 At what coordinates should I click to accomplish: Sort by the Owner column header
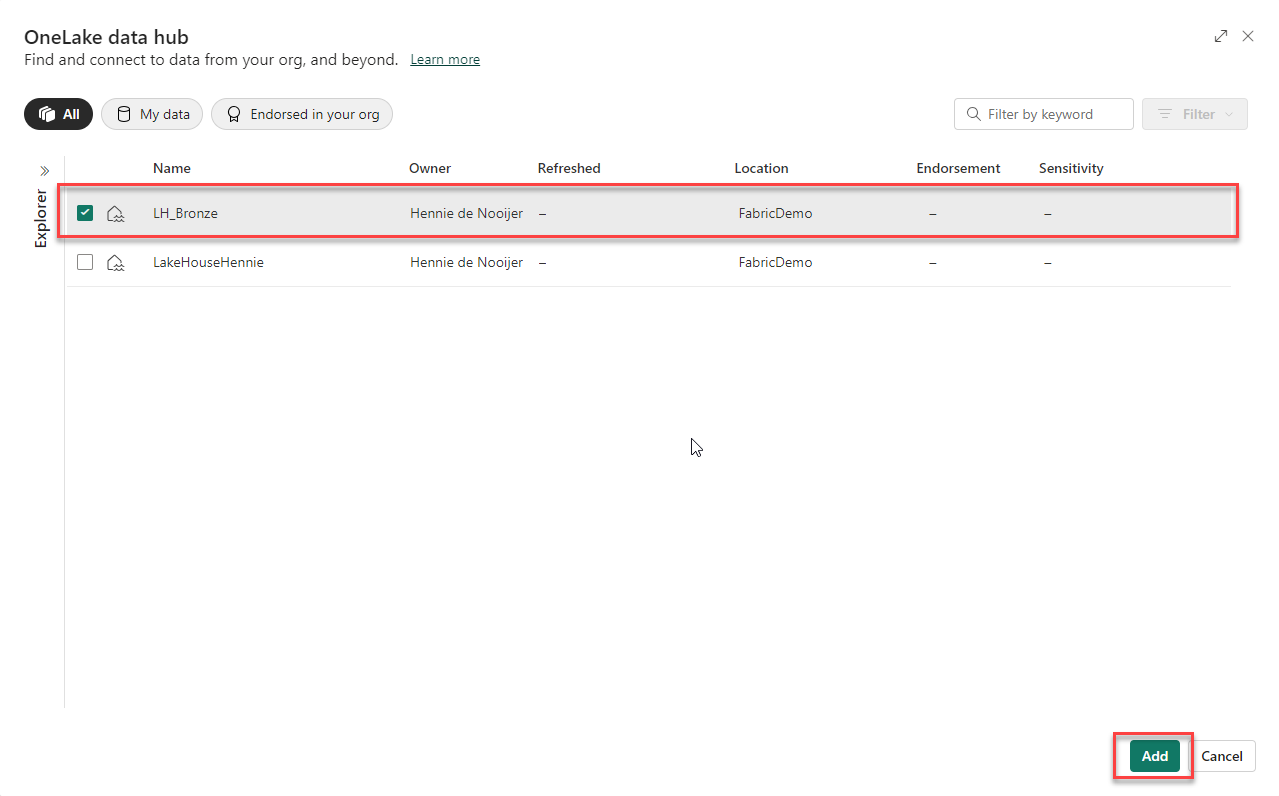click(430, 168)
